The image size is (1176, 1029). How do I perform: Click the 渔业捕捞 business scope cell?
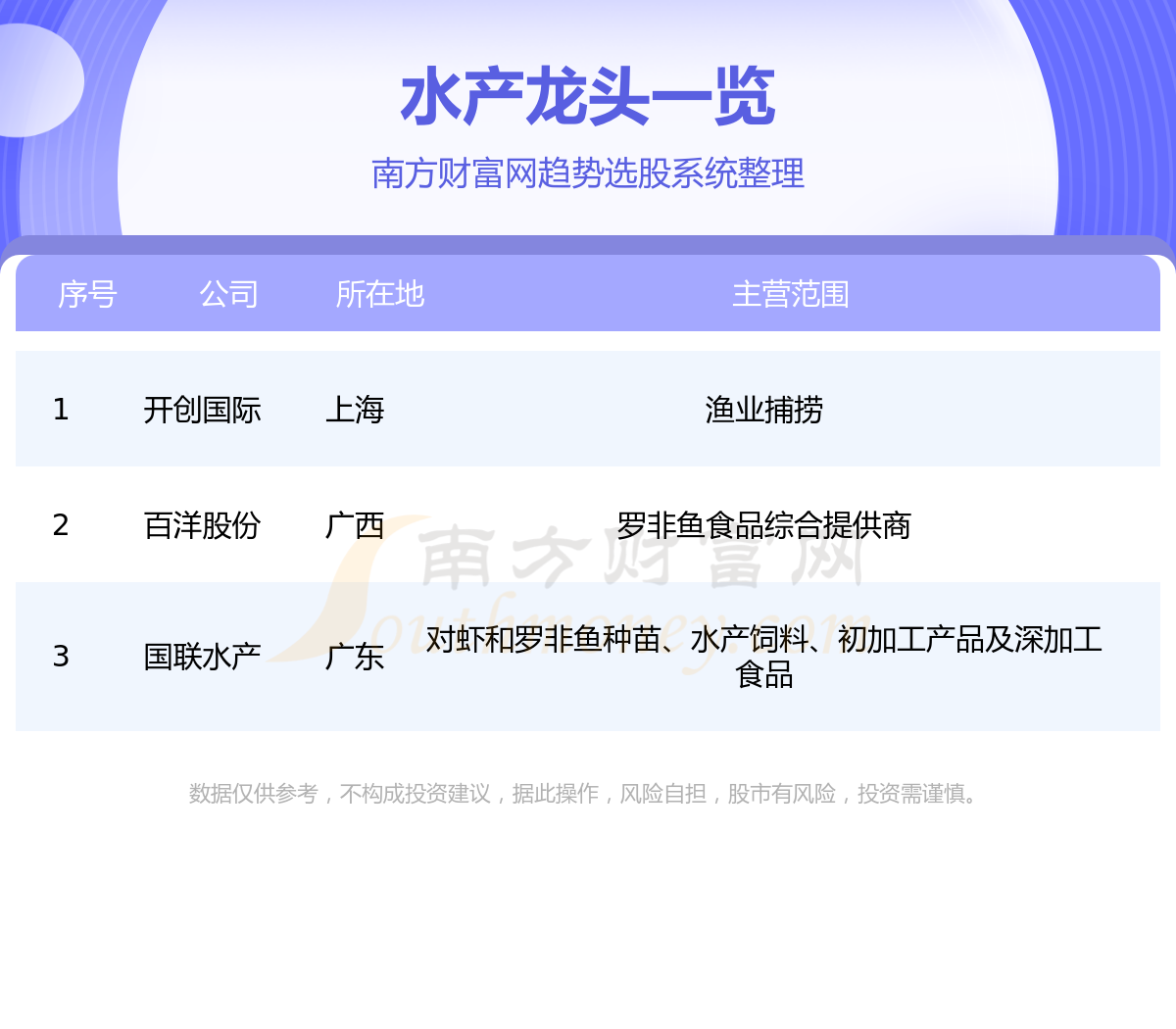click(x=763, y=410)
